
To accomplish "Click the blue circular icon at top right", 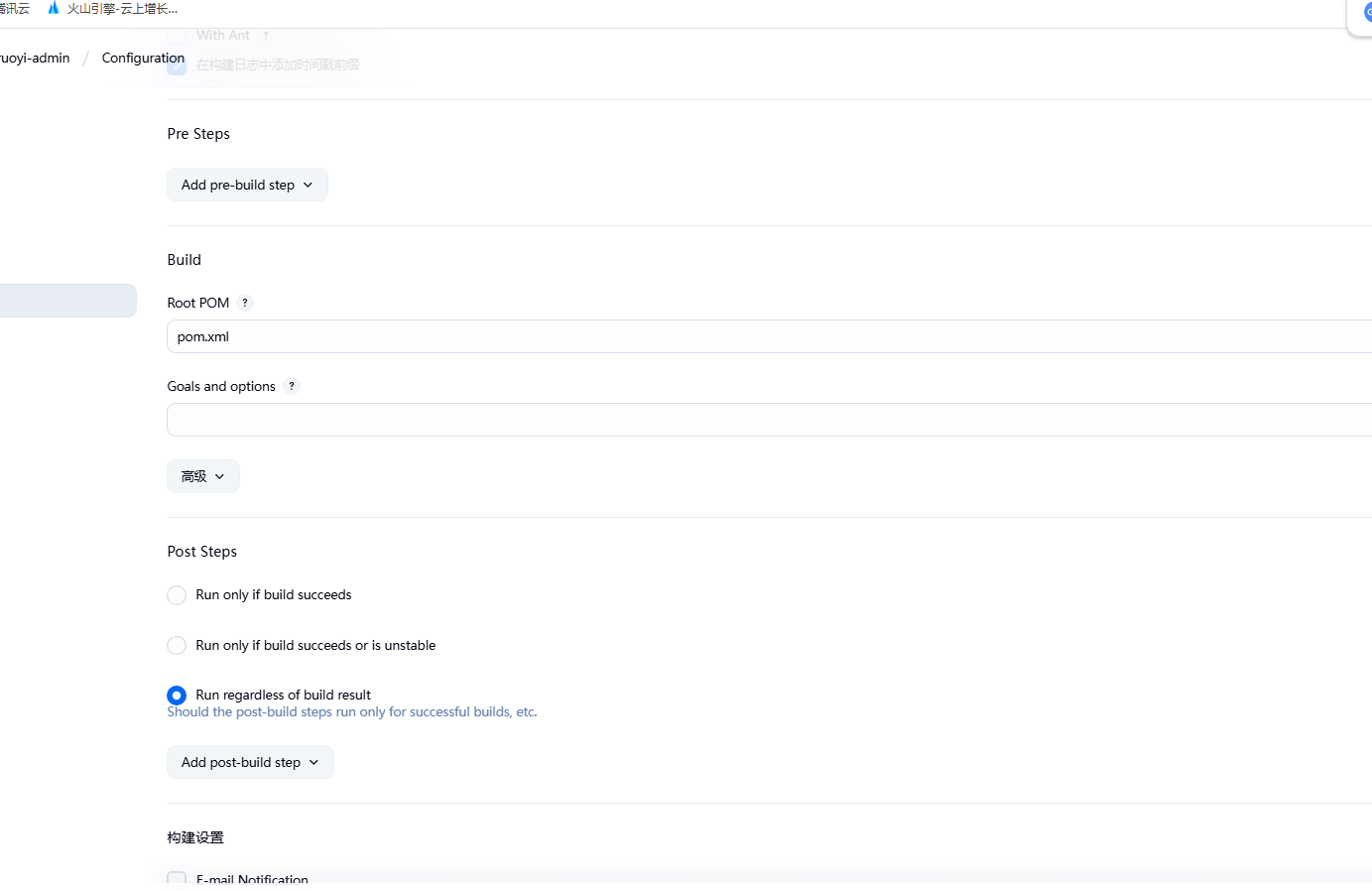I will click(x=1366, y=13).
